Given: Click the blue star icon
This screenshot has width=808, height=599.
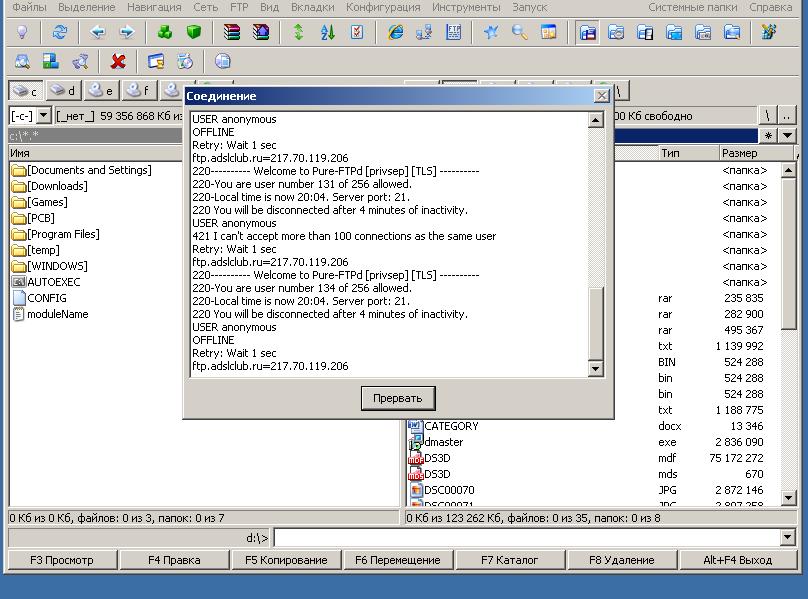Looking at the screenshot, I should 491,32.
